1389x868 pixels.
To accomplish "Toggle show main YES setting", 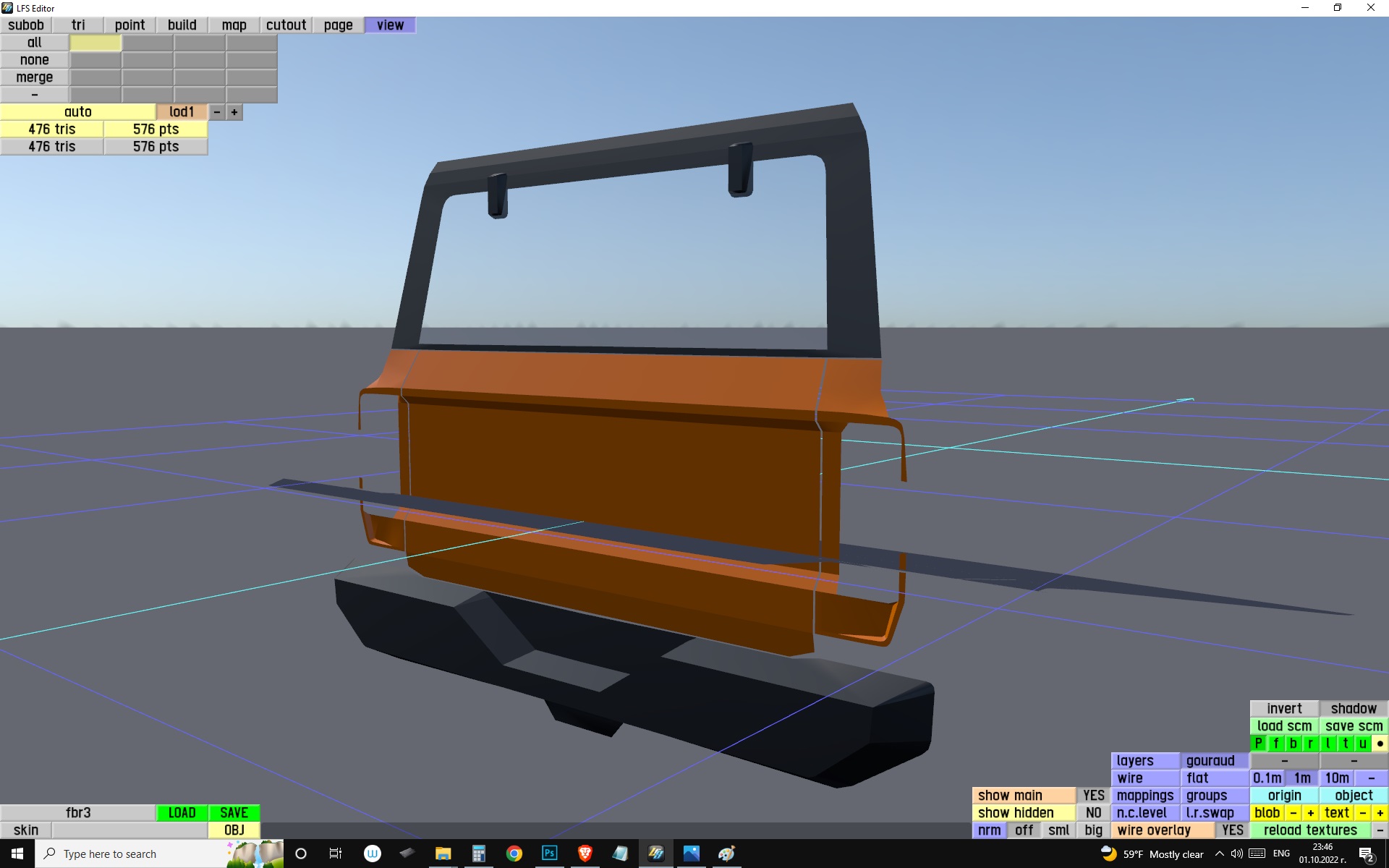I will tap(1093, 795).
